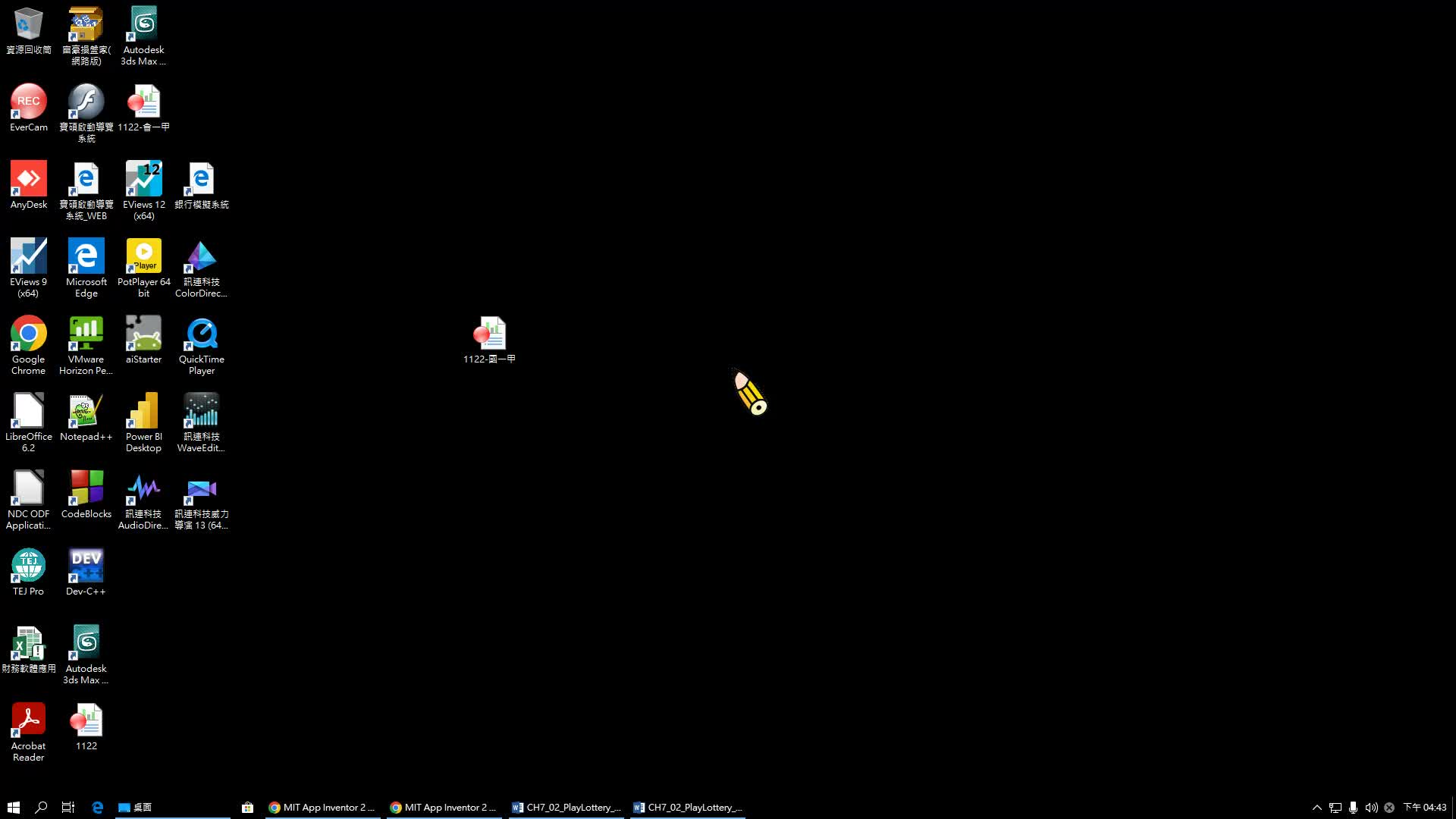Click the network tray icon
The image size is (1456, 819).
(1335, 808)
